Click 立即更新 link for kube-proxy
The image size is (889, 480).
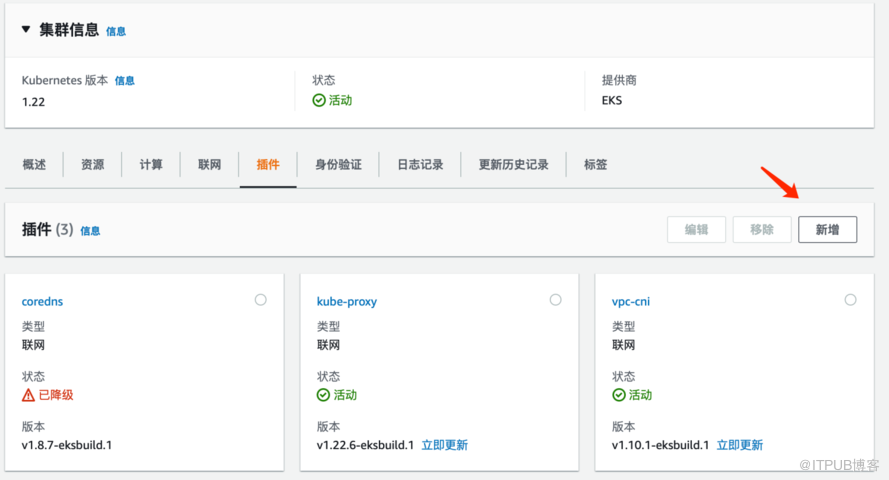[444, 445]
